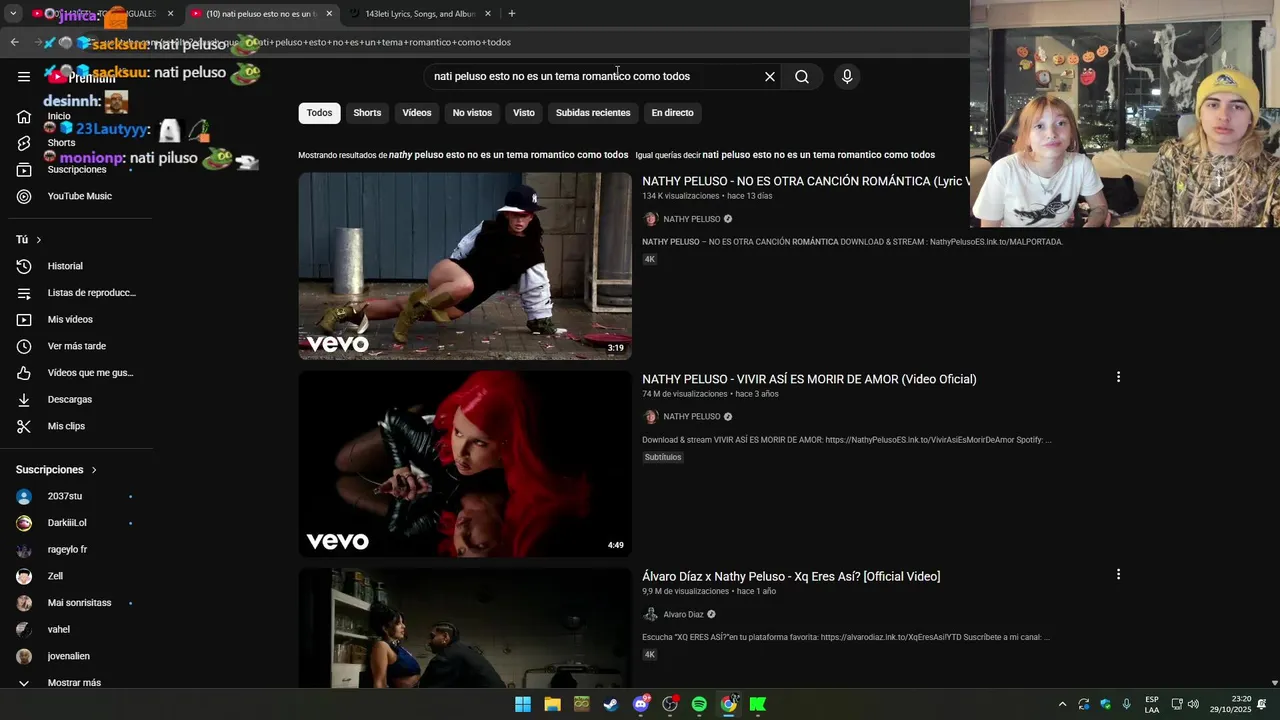Click the Inicio home icon in sidebar

(24, 117)
